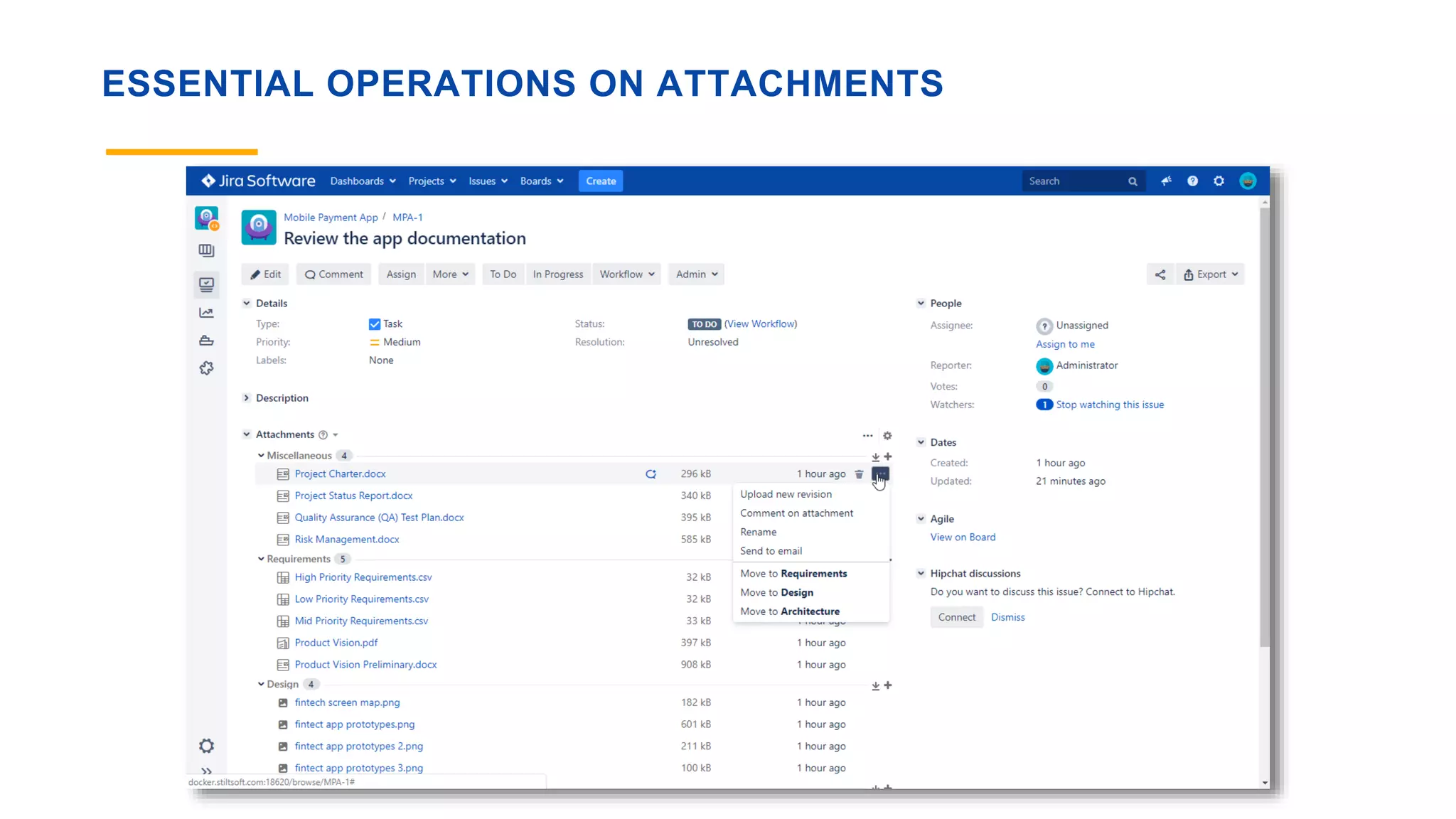The image size is (1456, 819).
Task: Collapse the Design category
Action: [x=261, y=685]
